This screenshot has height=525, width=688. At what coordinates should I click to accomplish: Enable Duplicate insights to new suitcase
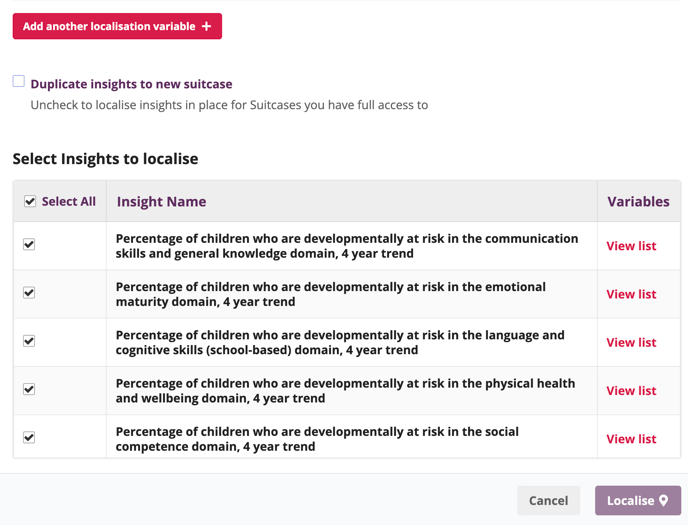click(19, 81)
